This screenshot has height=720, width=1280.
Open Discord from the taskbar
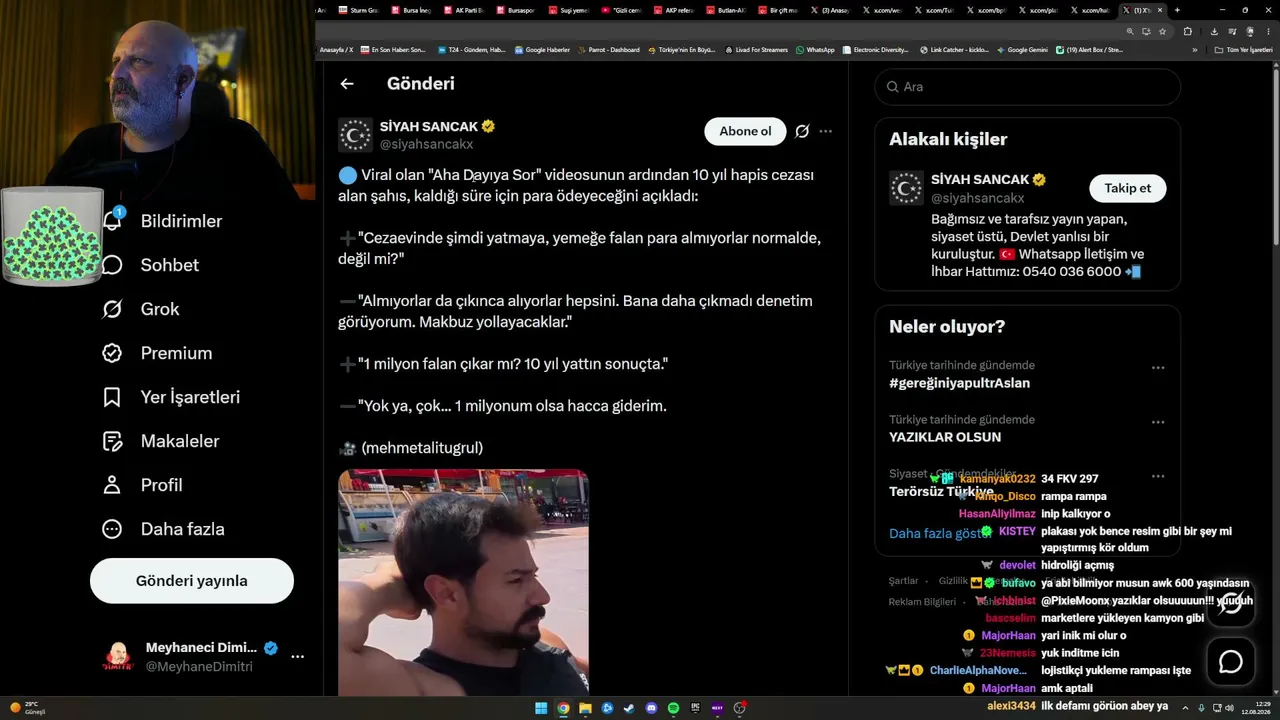pyautogui.click(x=651, y=708)
